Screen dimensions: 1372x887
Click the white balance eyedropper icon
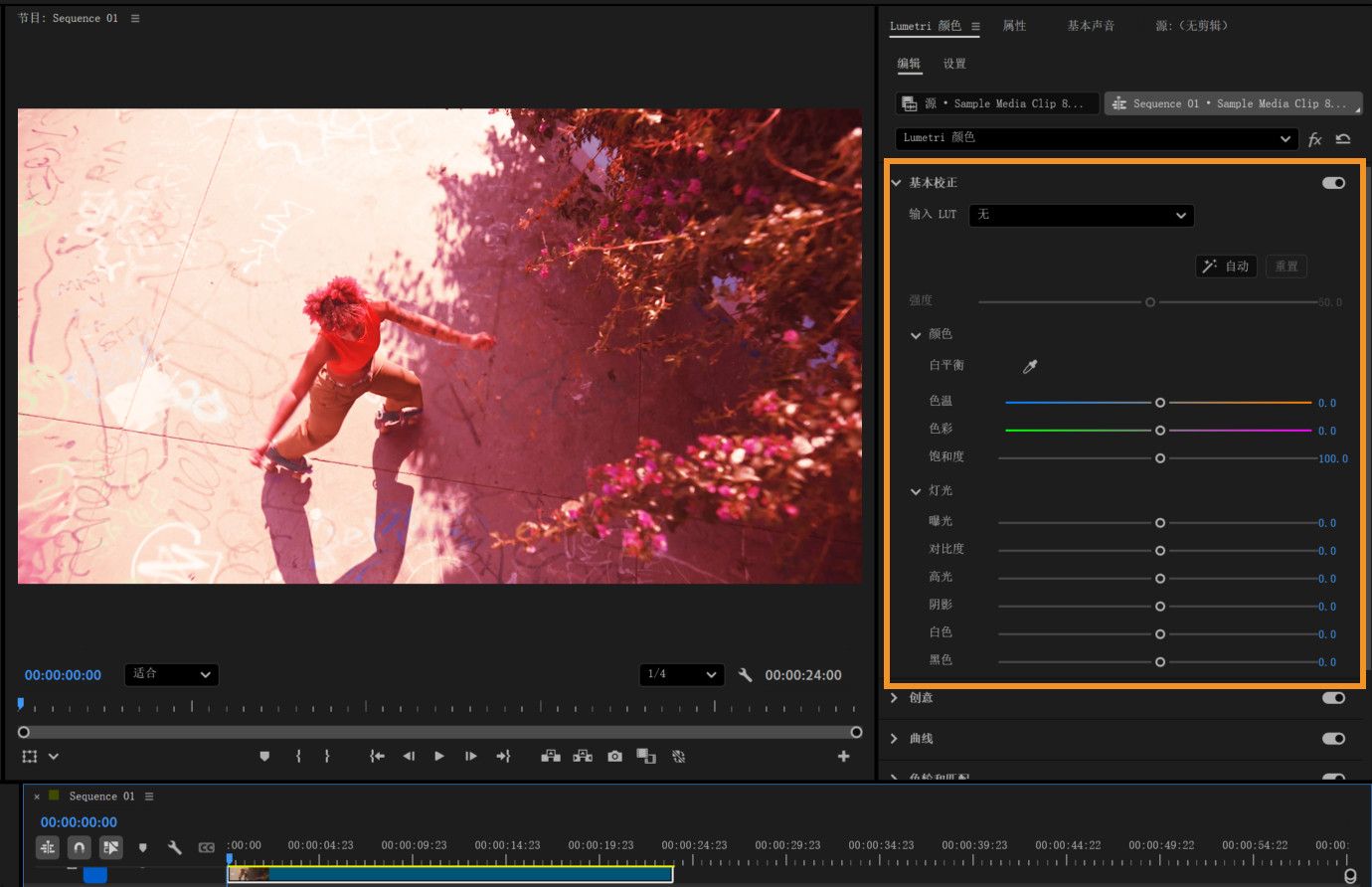point(1030,366)
